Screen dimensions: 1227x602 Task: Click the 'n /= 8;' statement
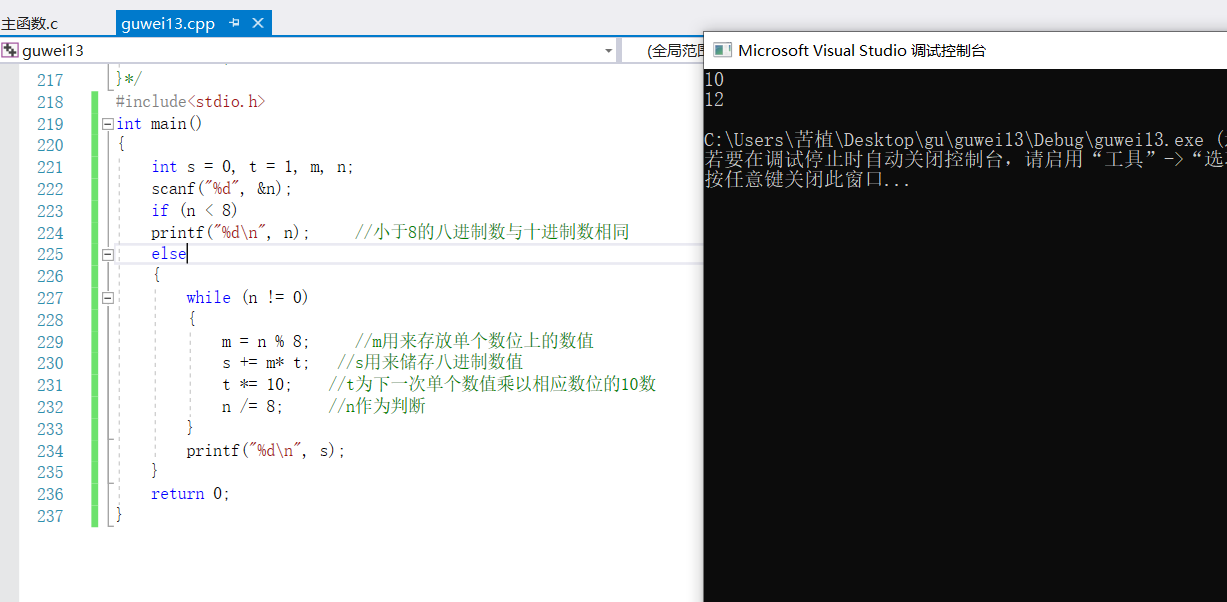pyautogui.click(x=253, y=407)
